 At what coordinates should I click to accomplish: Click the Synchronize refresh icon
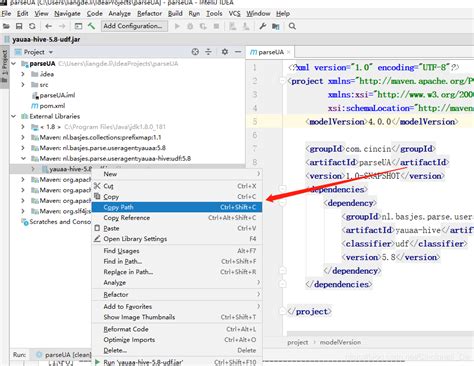point(32,26)
